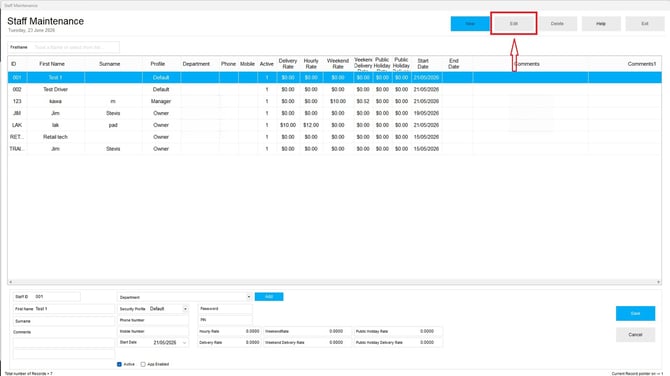The width and height of the screenshot is (670, 376).
Task: Click the Department column header
Action: (x=196, y=64)
